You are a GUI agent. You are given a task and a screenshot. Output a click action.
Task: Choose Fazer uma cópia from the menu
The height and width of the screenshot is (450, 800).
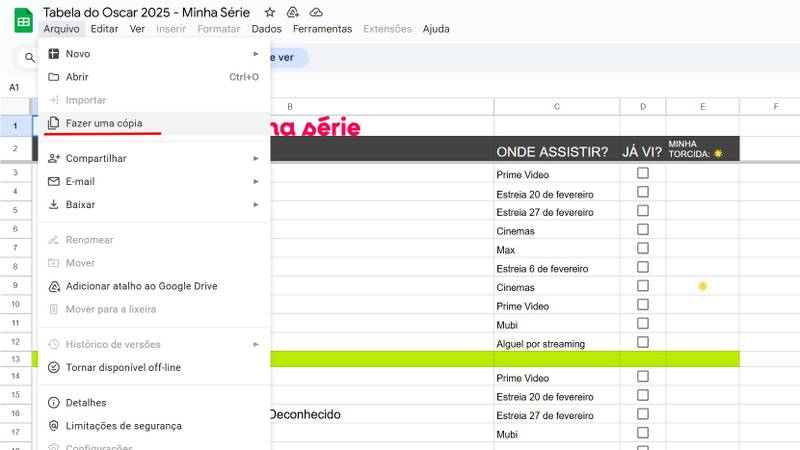[154, 123]
